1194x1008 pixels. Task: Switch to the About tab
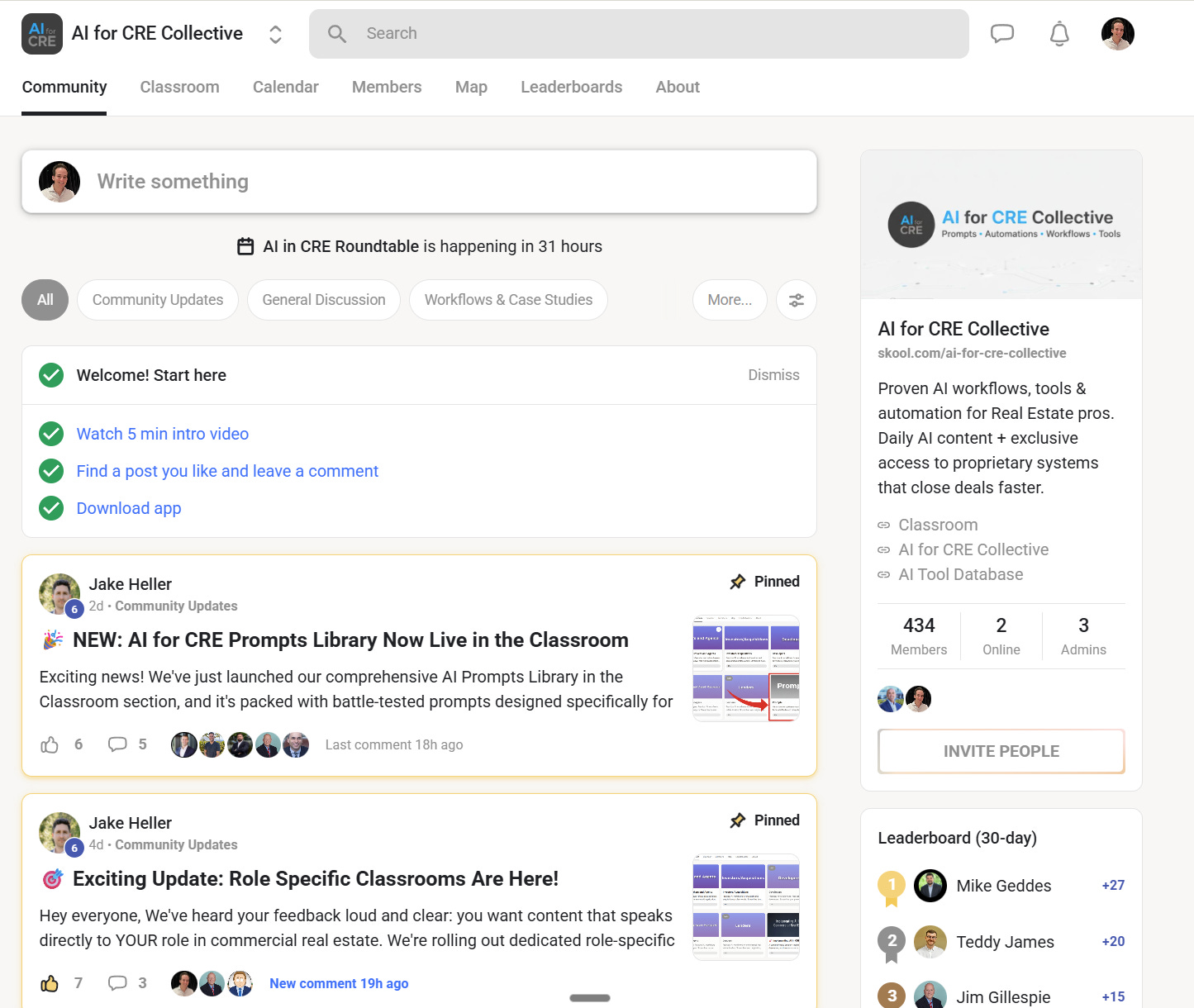(x=678, y=87)
